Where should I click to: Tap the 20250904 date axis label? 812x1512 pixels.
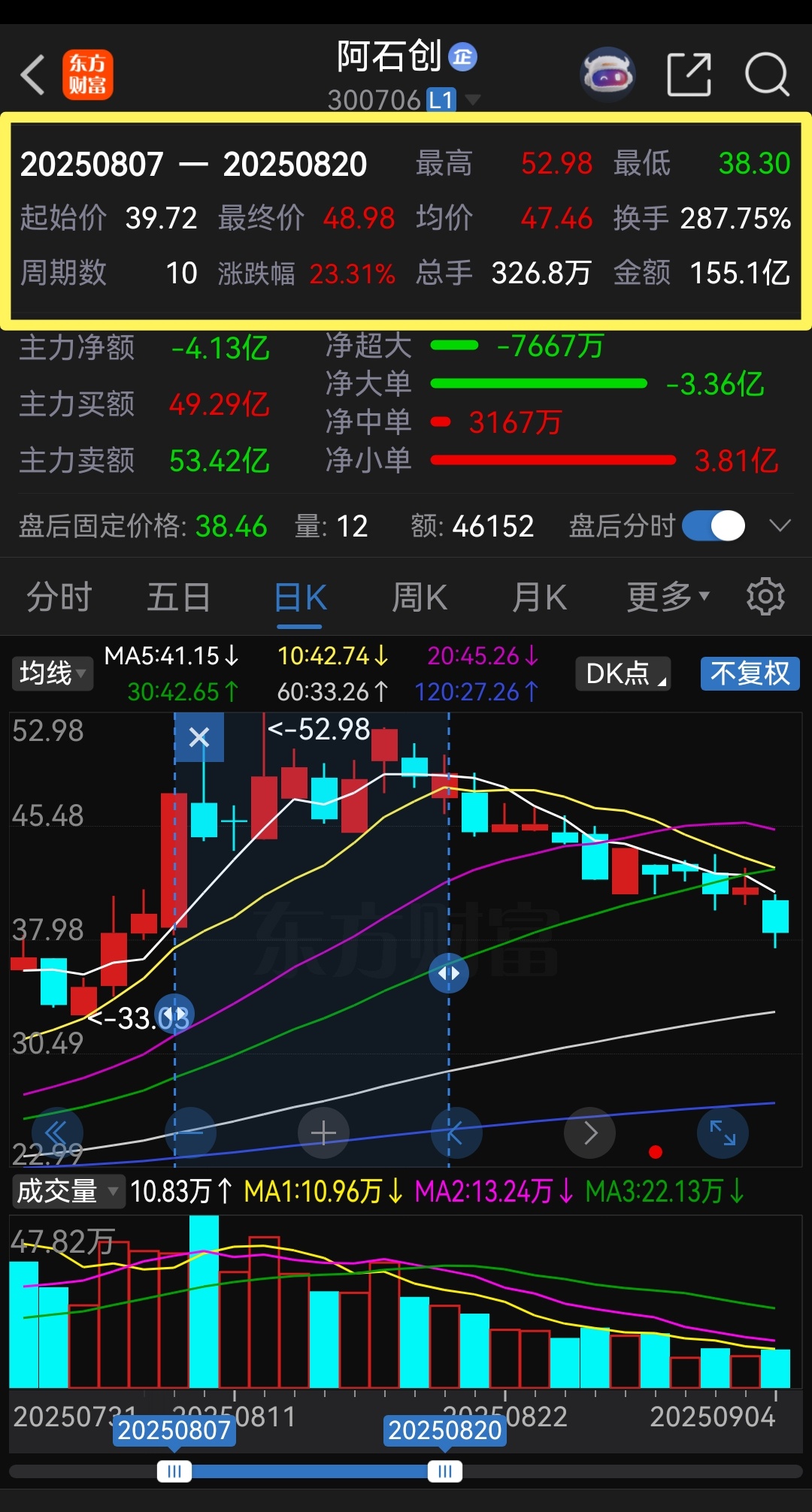click(713, 1417)
